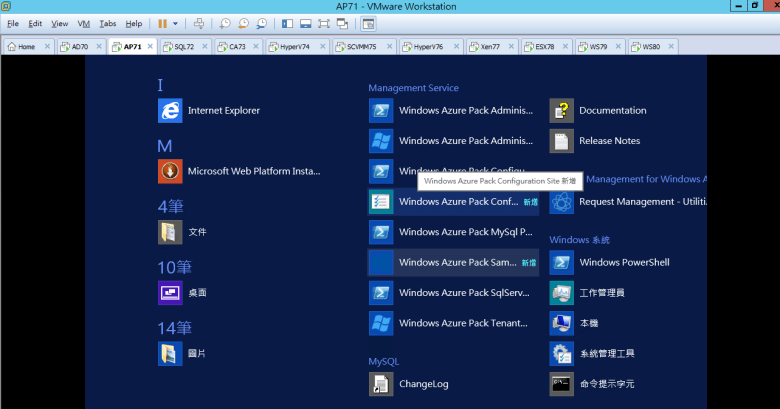Open the Documentation help icon
Viewport: 780px width, 409px height.
[561, 111]
